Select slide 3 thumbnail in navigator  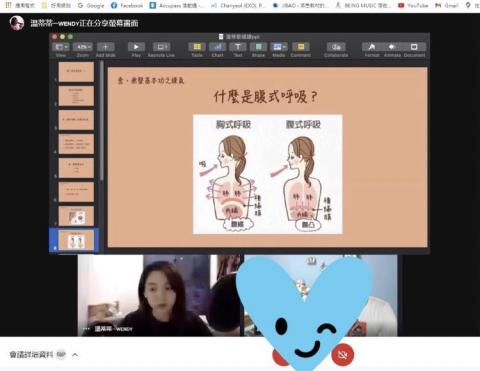pyautogui.click(x=76, y=120)
